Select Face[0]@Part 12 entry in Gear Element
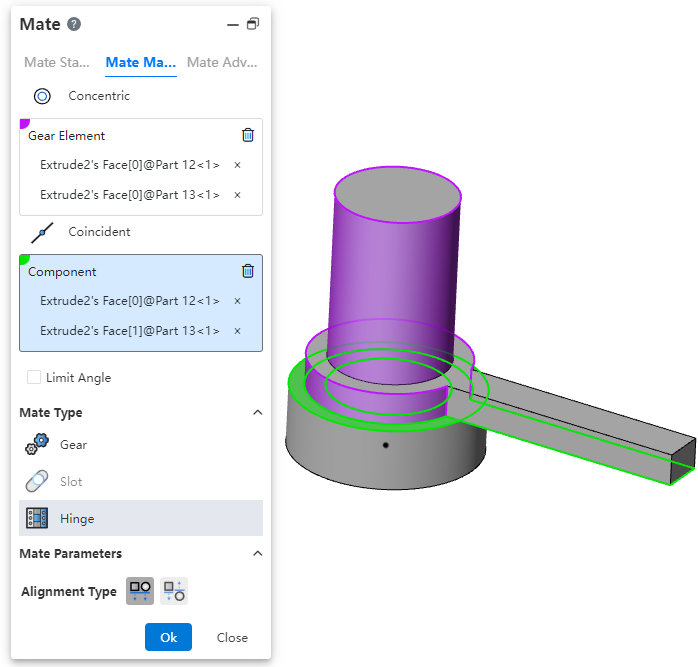Viewport: 698px width, 667px height. tap(130, 165)
